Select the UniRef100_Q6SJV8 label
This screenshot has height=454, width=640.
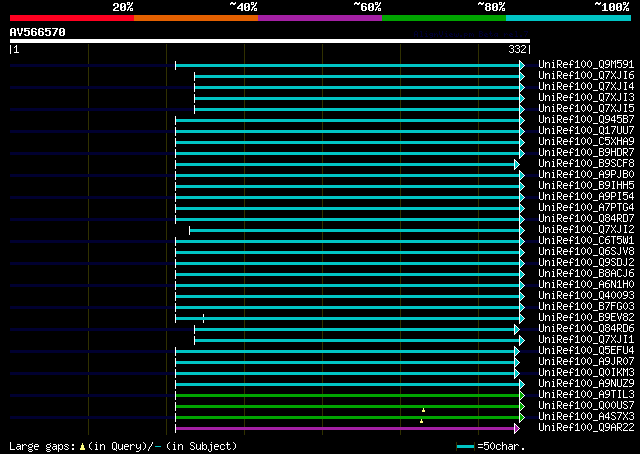586,251
